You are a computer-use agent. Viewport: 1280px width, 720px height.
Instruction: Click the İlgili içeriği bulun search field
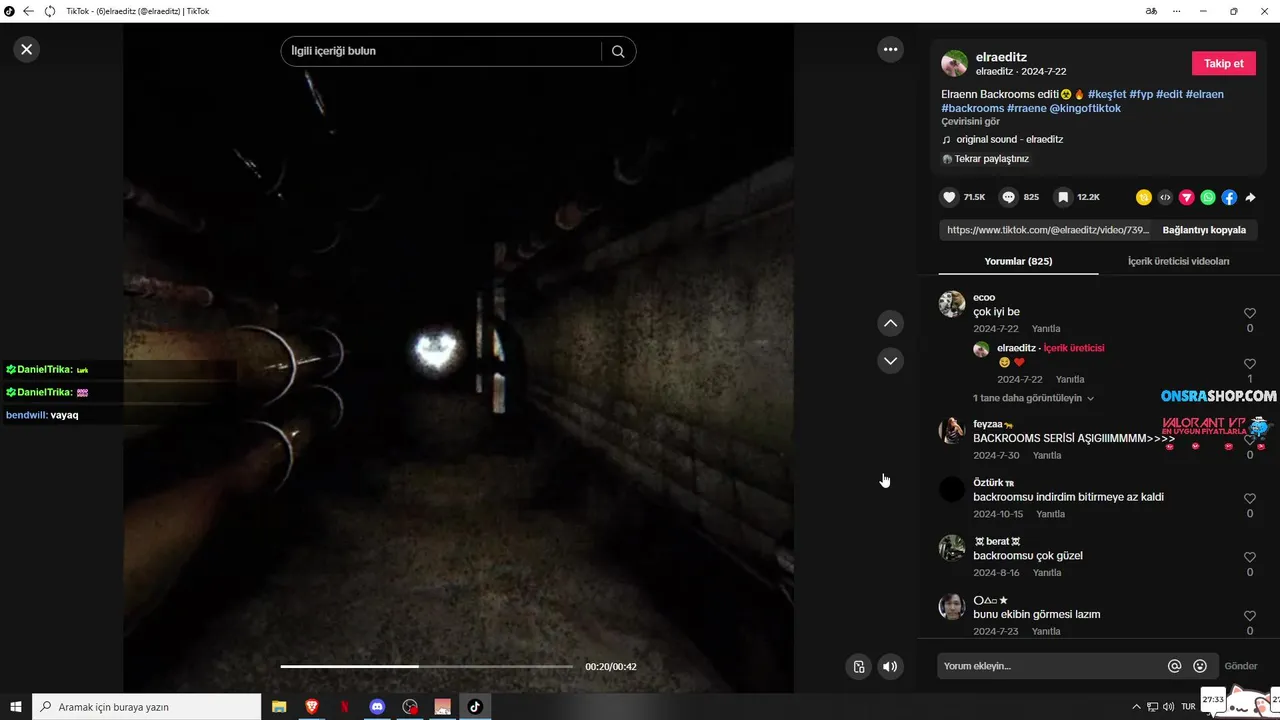(441, 51)
